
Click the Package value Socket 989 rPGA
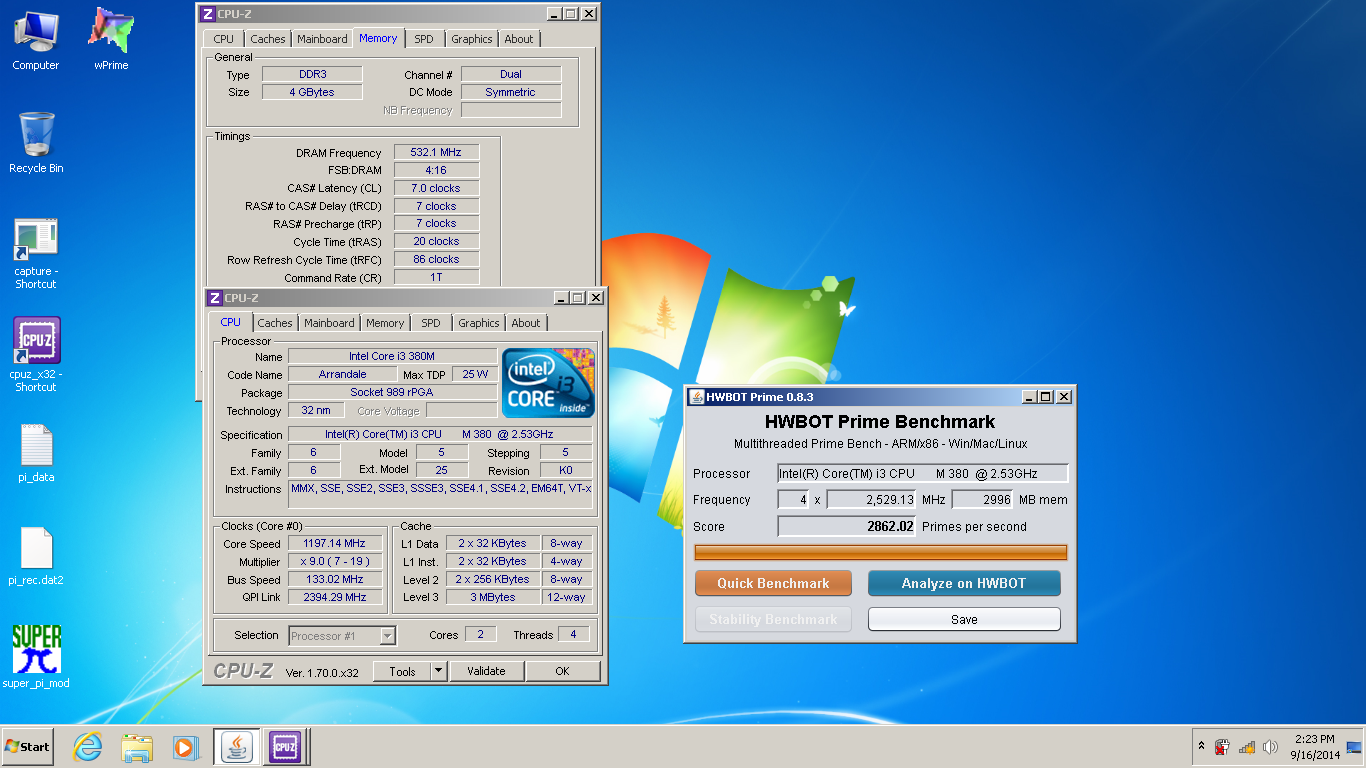point(392,392)
